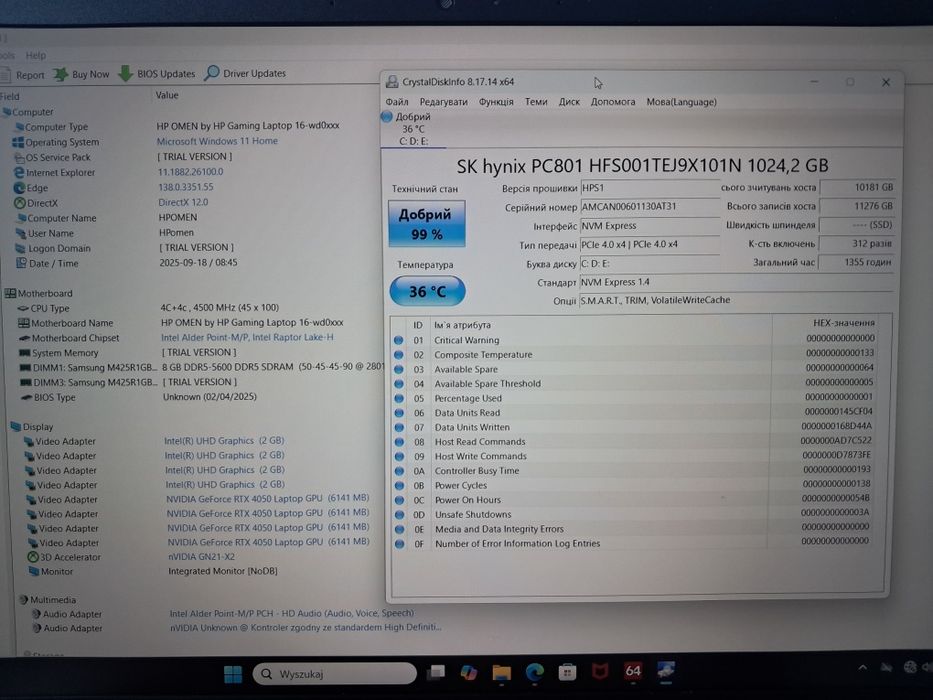Image resolution: width=933 pixels, height=700 pixels.
Task: Select the Data Units Written row
Action: click(634, 427)
